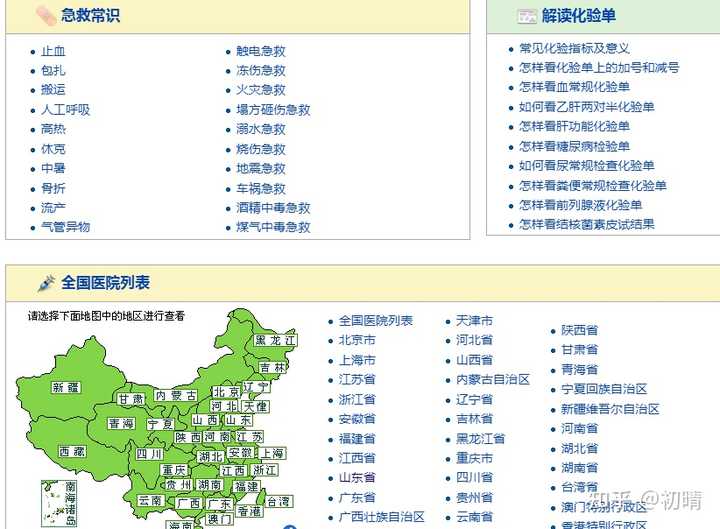Open 新疆维吾尔自治区 hospital link

point(609,409)
